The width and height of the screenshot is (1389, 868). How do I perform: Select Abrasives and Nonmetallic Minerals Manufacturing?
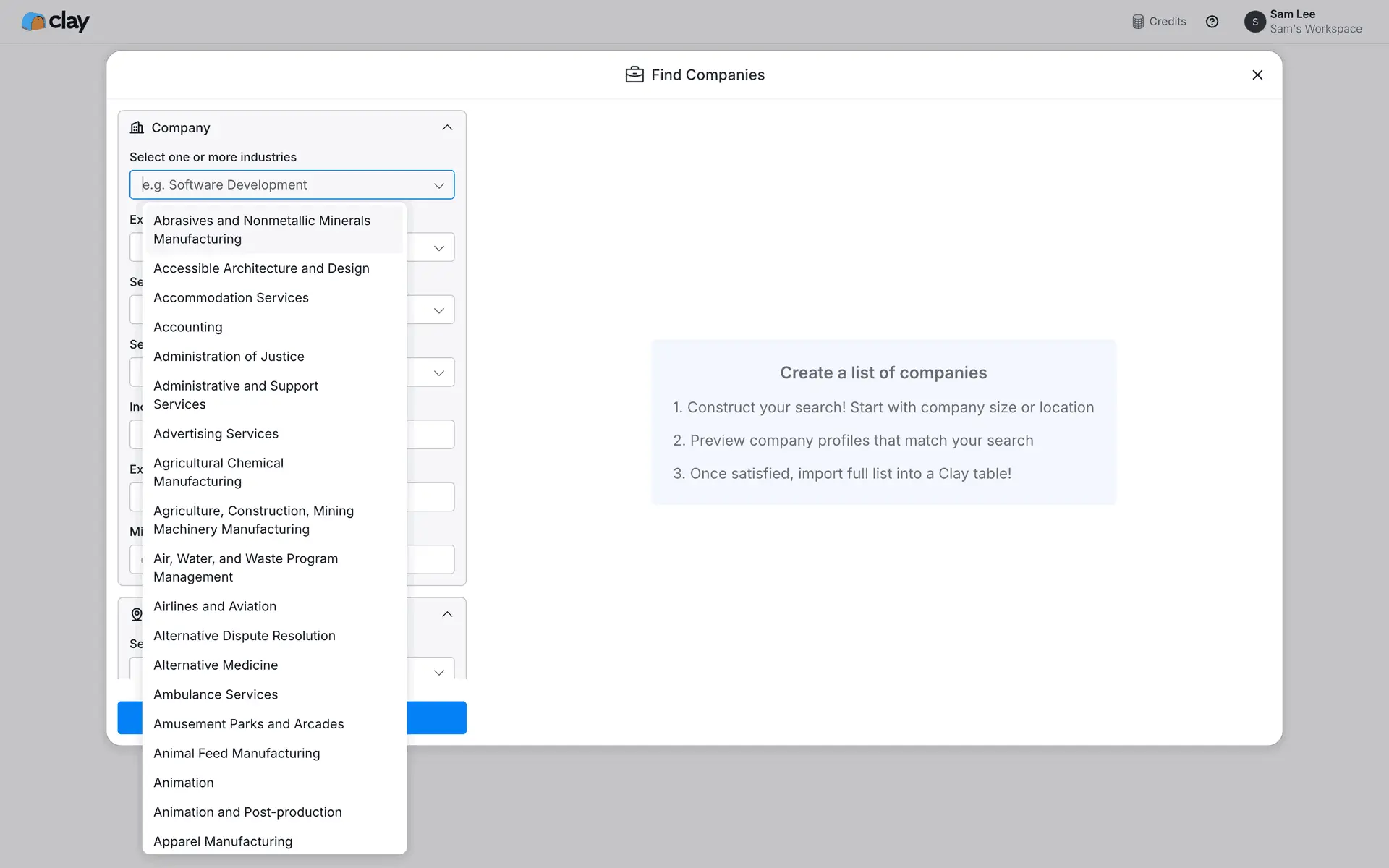point(262,230)
